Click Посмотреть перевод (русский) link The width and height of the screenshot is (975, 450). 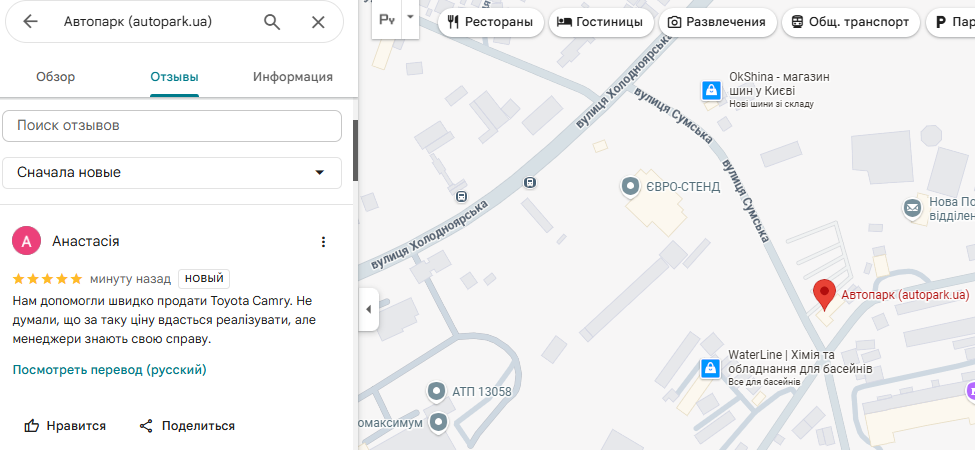point(109,370)
